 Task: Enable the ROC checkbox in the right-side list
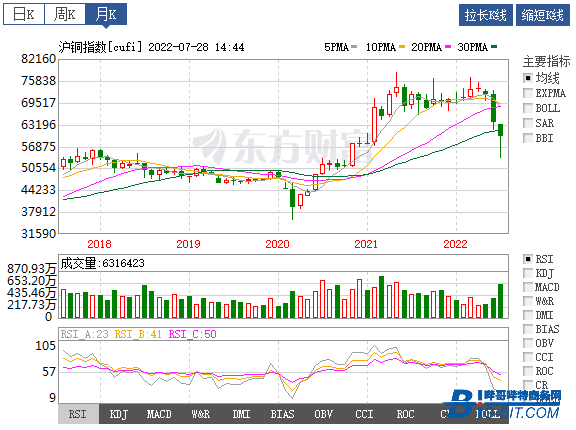click(528, 371)
